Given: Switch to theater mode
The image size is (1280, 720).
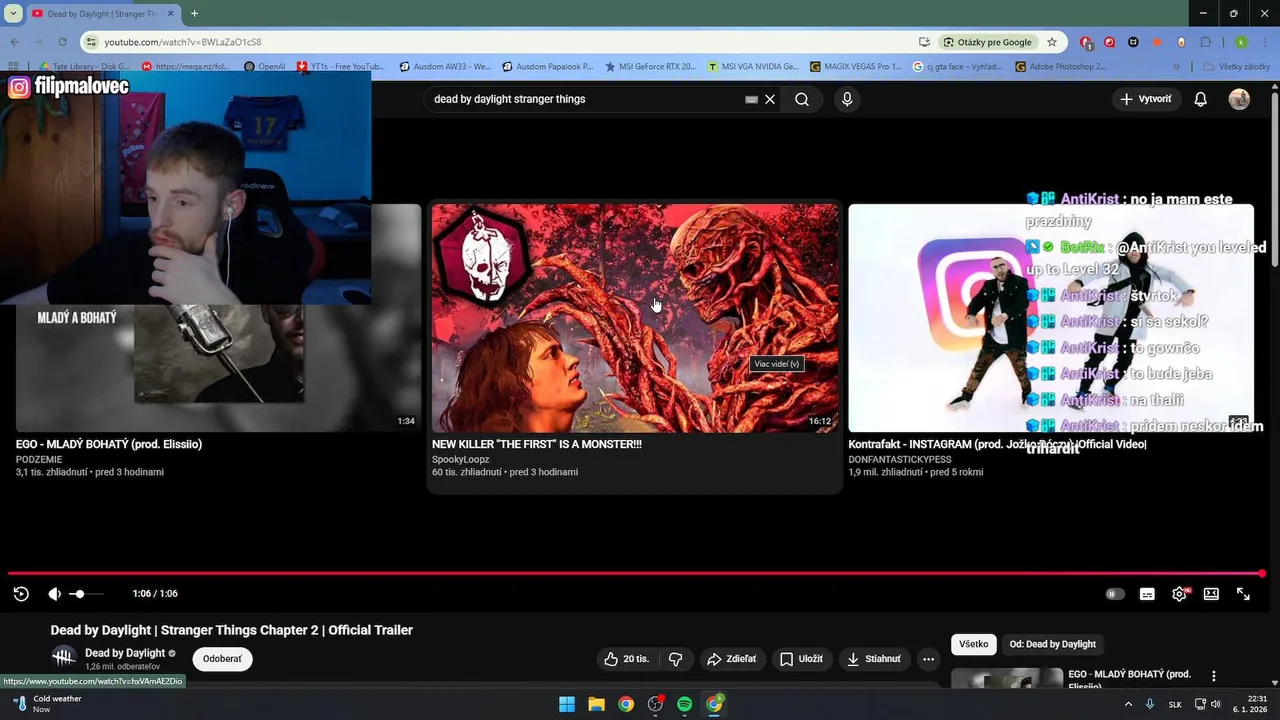Looking at the screenshot, I should click(x=1211, y=594).
